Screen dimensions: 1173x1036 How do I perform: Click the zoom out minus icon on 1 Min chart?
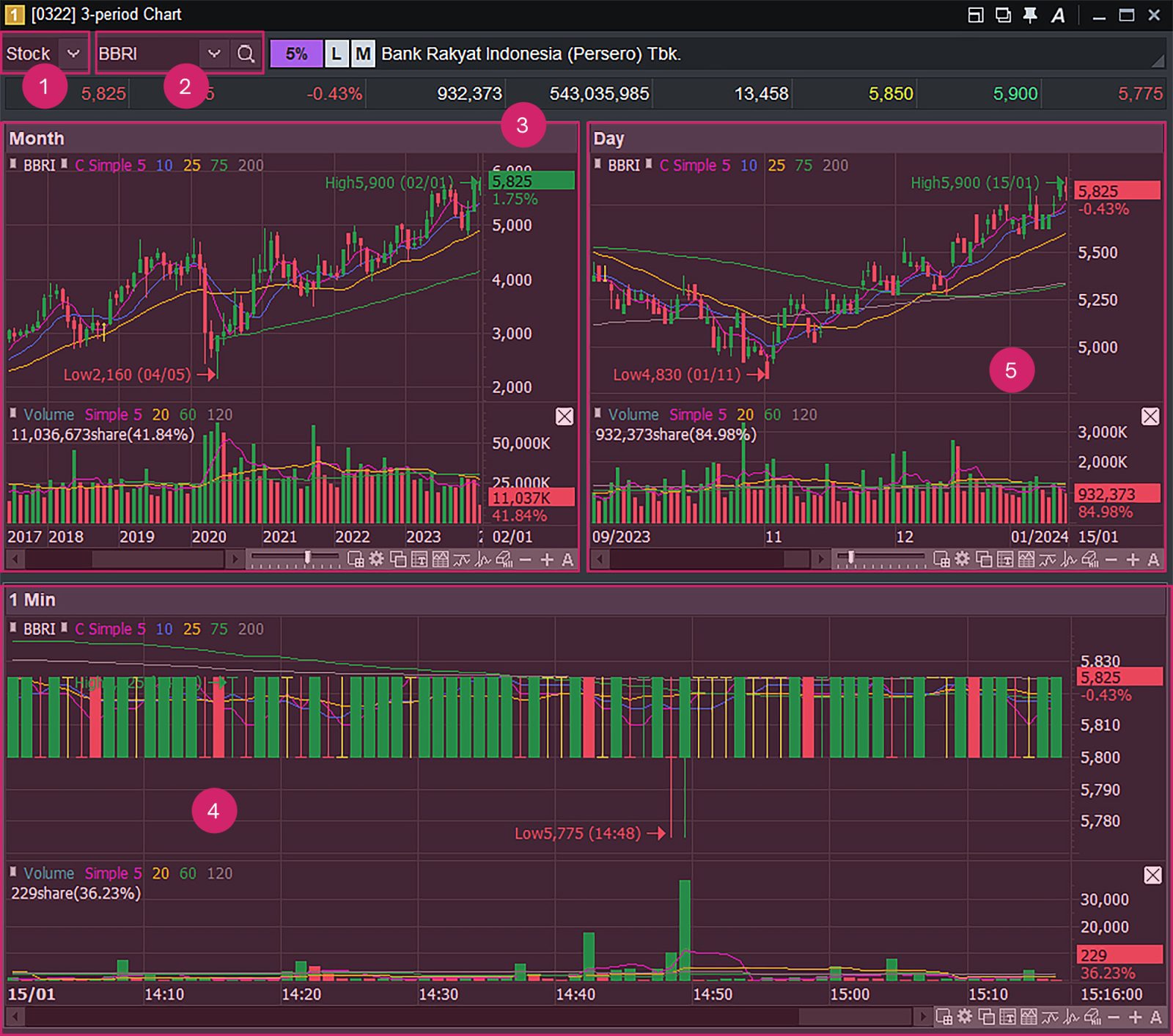1113,1018
